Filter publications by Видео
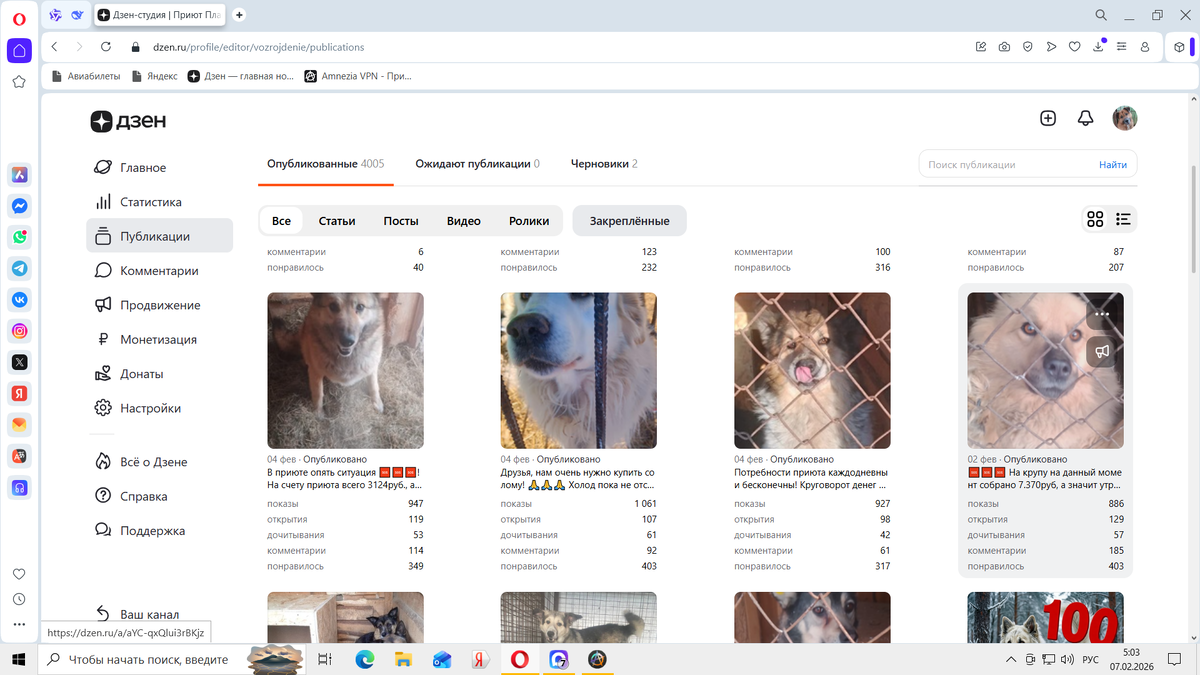The image size is (1200, 675). tap(464, 221)
